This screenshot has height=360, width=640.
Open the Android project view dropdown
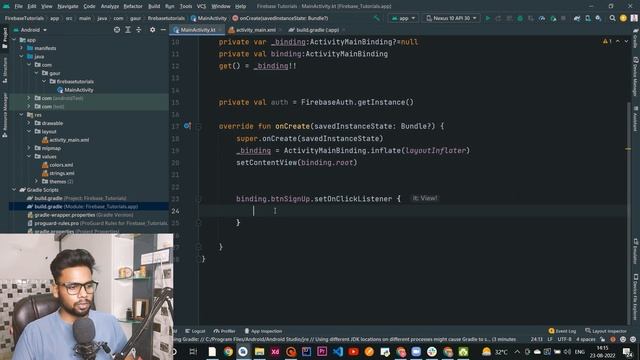[31, 30]
